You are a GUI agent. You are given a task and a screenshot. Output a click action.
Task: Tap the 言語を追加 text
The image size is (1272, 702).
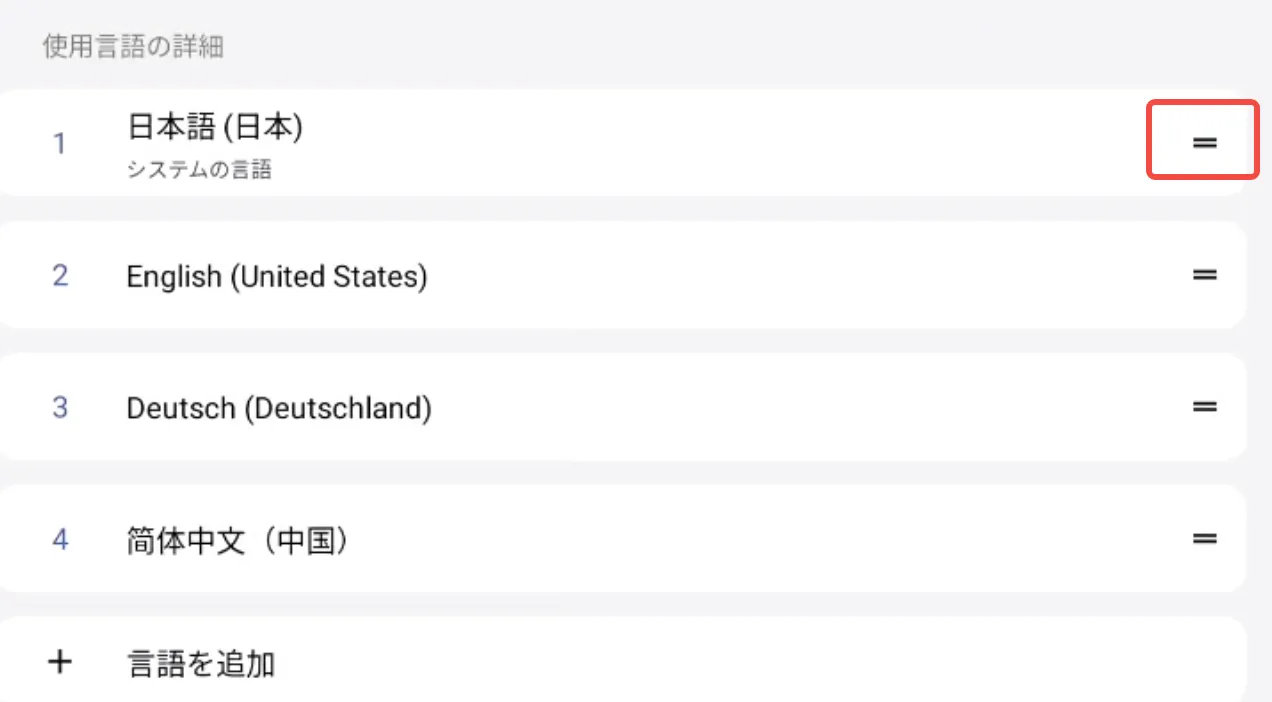pos(201,663)
